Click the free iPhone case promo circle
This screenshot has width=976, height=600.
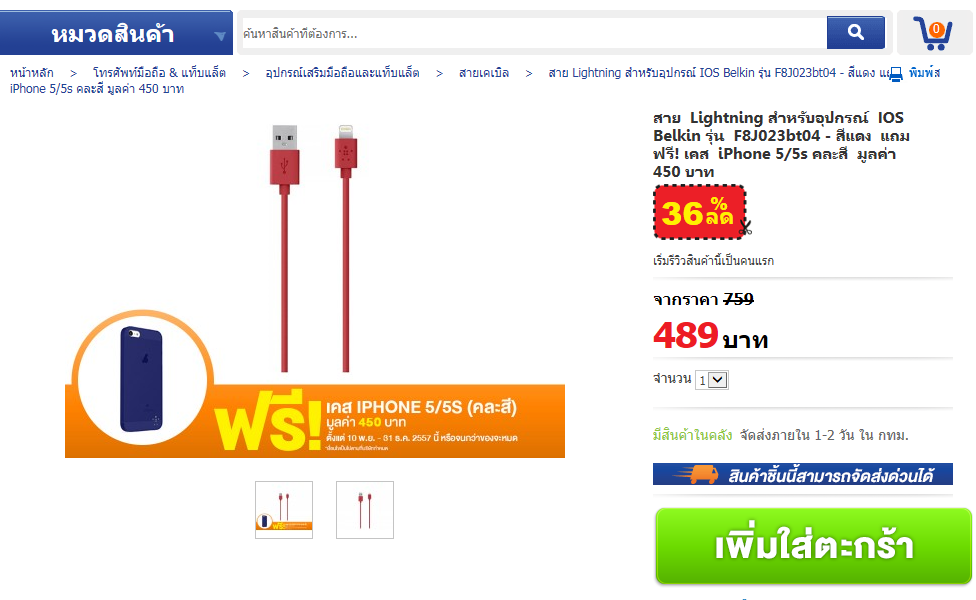(x=143, y=380)
